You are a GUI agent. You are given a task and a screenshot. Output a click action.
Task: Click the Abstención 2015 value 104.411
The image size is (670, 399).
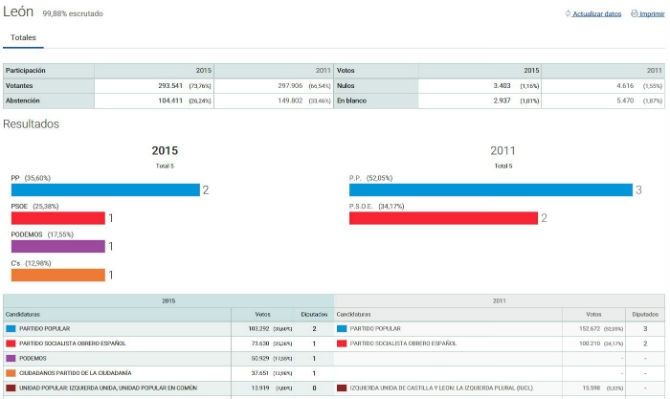[x=170, y=101]
